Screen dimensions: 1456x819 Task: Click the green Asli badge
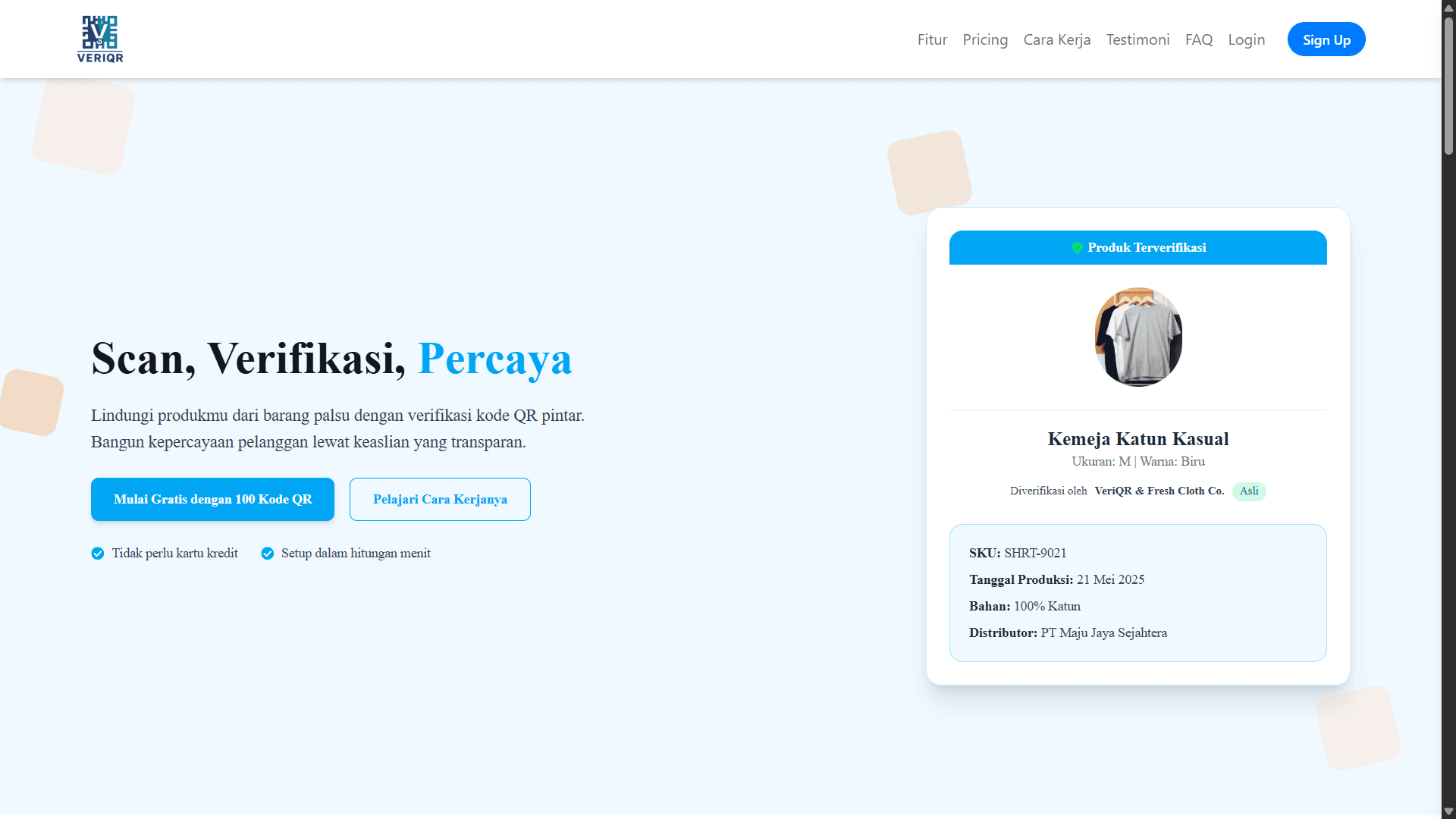[x=1249, y=491]
